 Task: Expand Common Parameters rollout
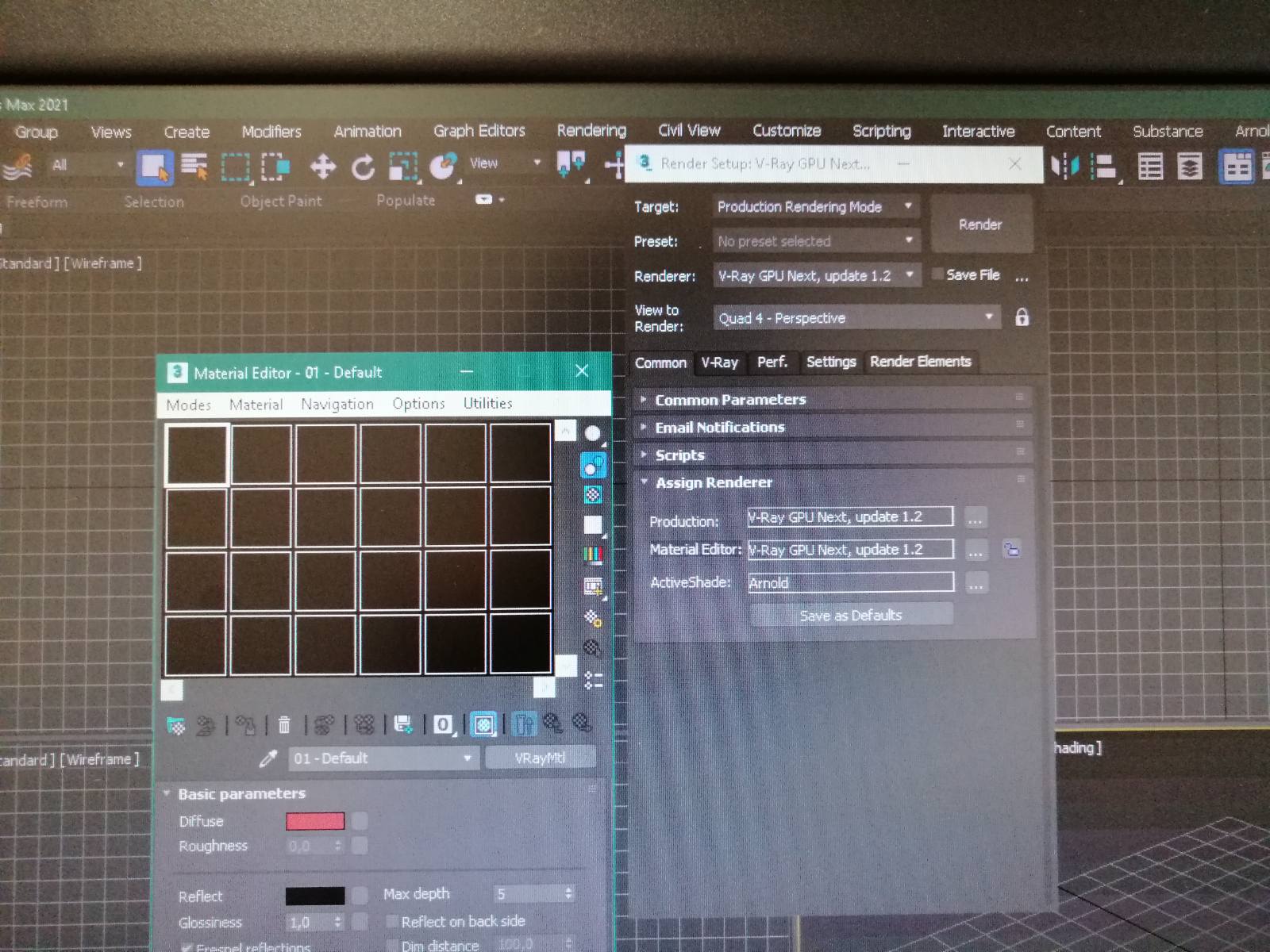pos(833,399)
